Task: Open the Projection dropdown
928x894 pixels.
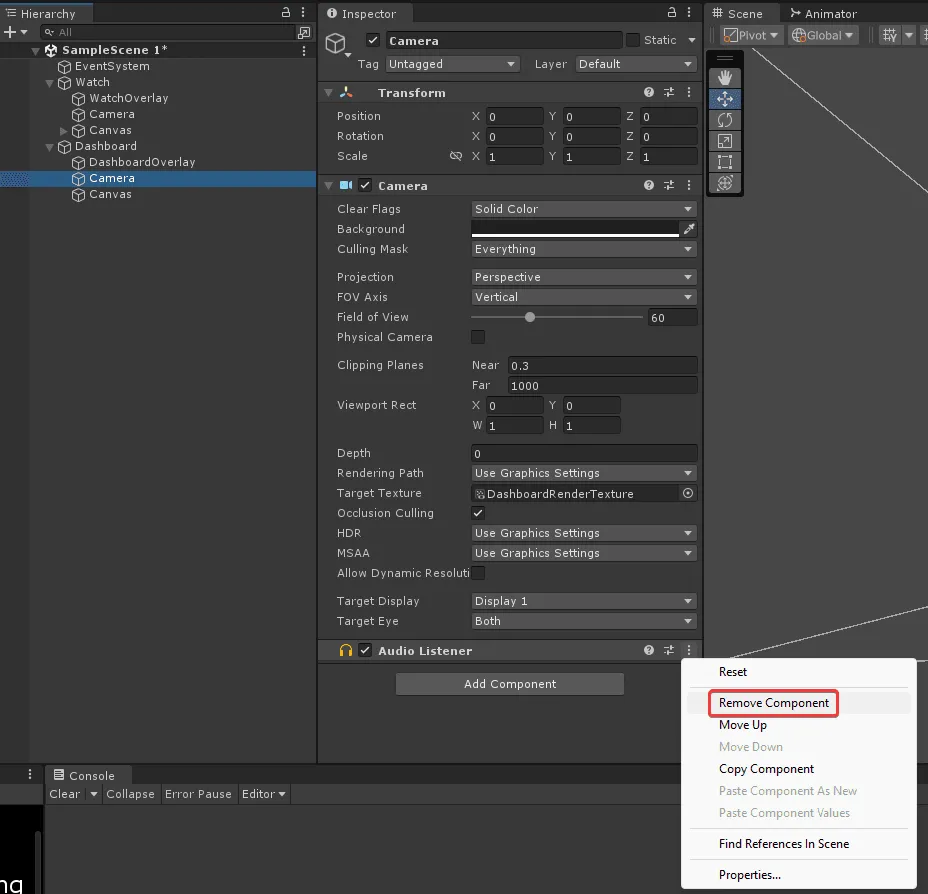Action: [584, 277]
